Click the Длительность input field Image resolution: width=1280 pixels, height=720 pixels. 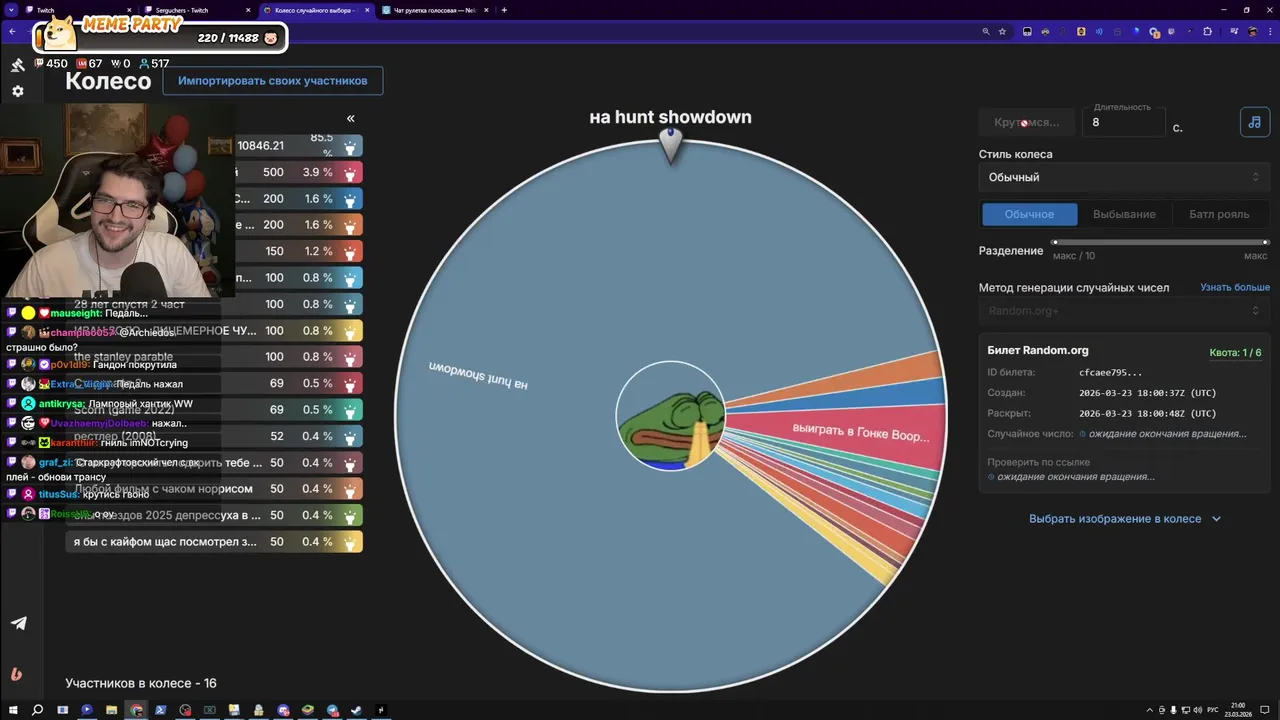1124,122
